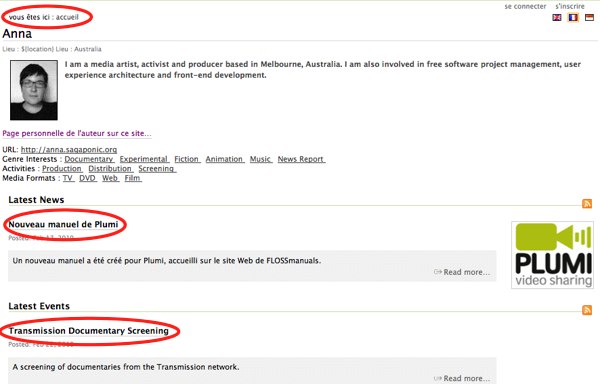Click the 'Anna' page heading
Viewport: 600px width, 384px height.
17,34
